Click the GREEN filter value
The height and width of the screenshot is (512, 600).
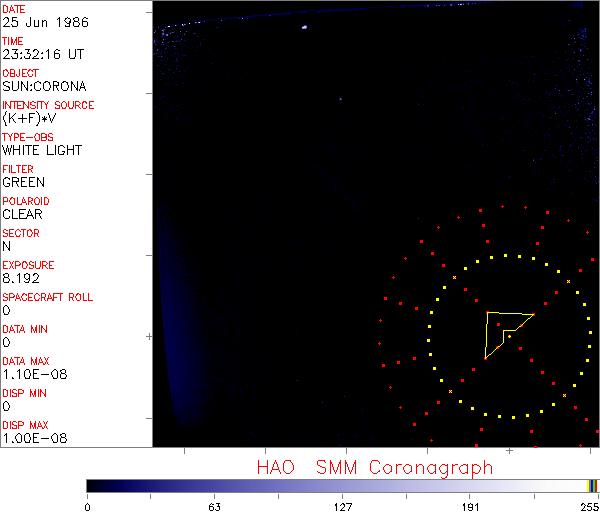[x=23, y=182]
